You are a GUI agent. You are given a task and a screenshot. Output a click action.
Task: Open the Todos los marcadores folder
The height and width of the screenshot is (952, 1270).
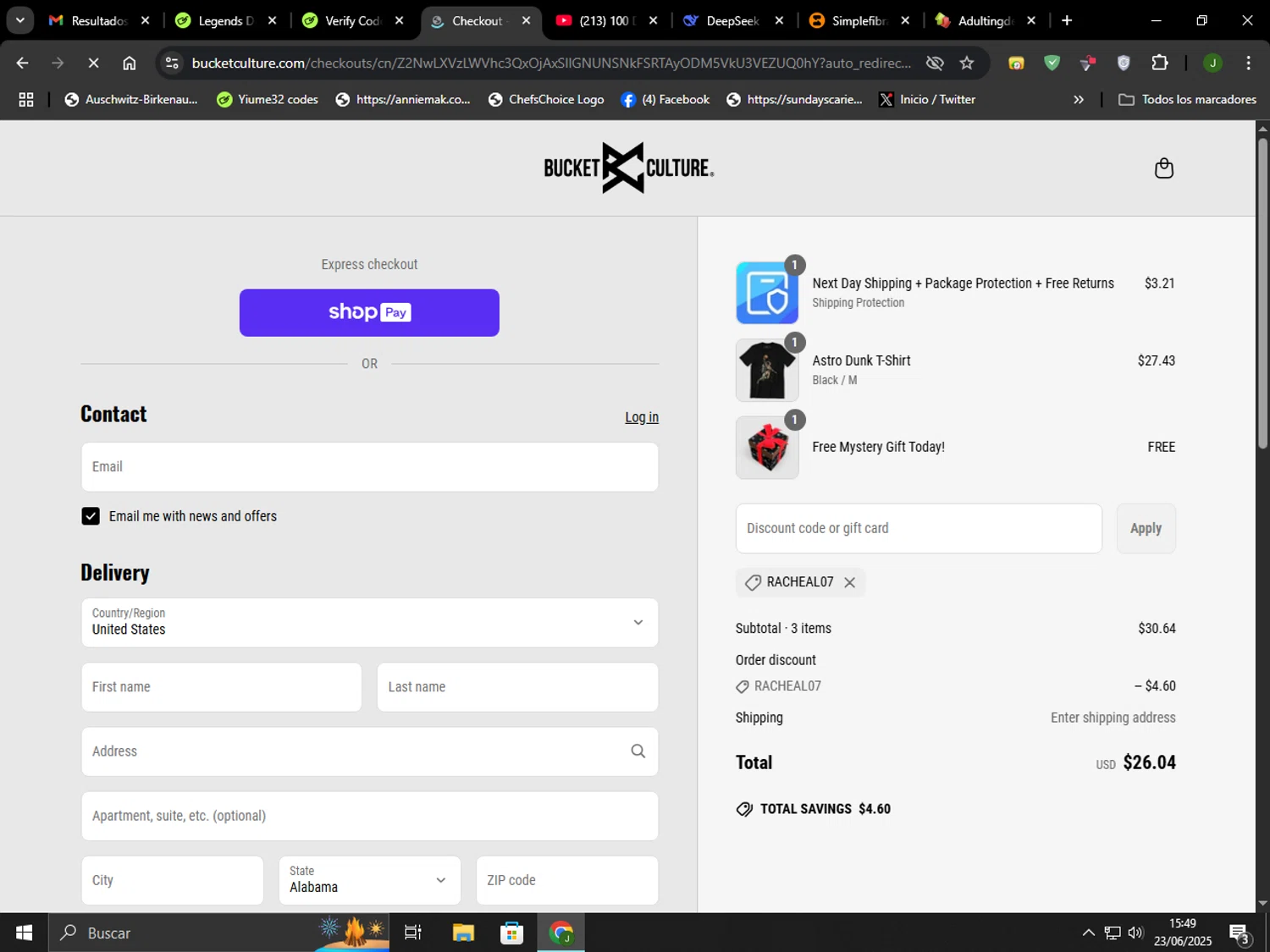tap(1187, 100)
